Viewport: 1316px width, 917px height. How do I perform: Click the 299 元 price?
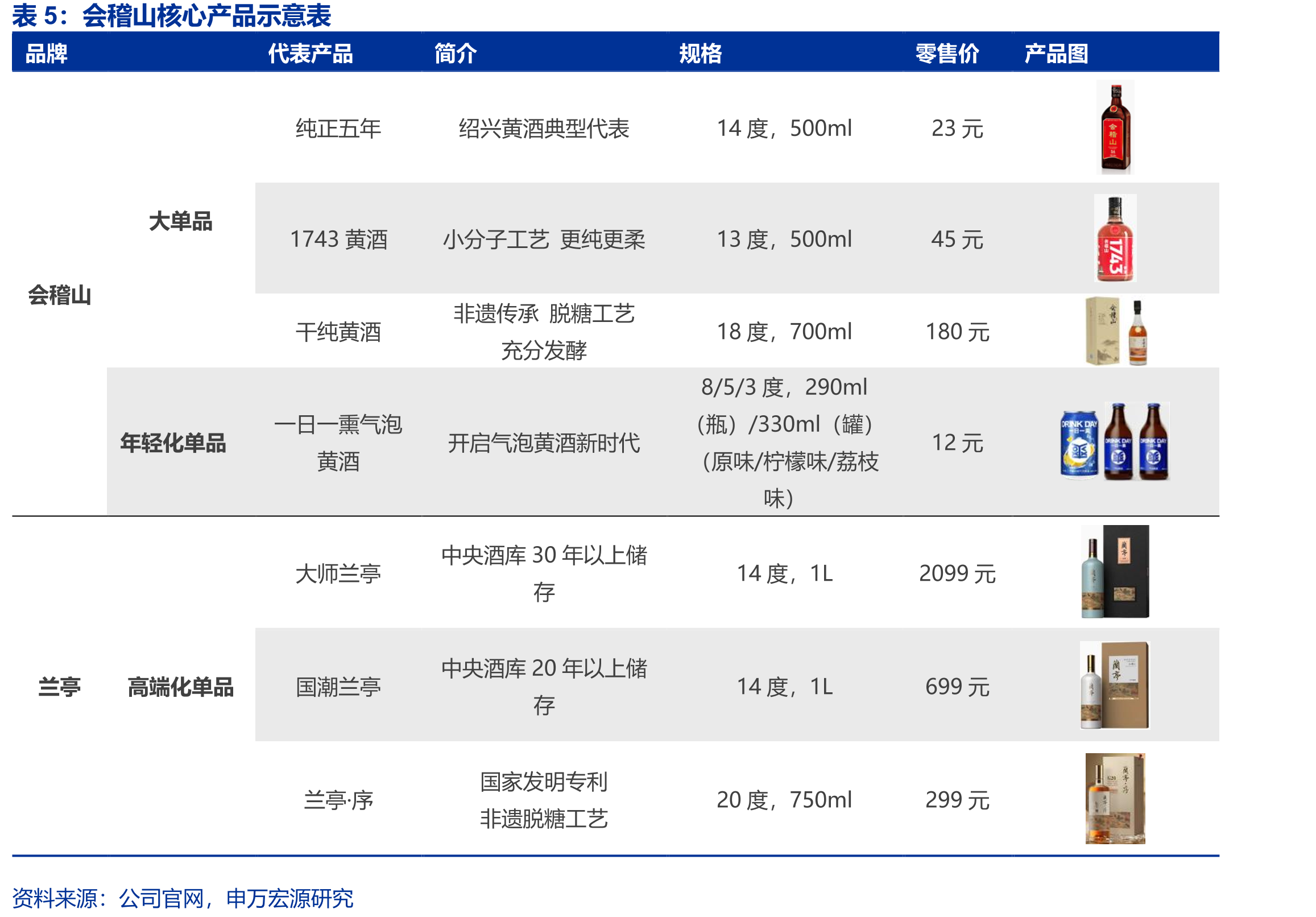957,800
